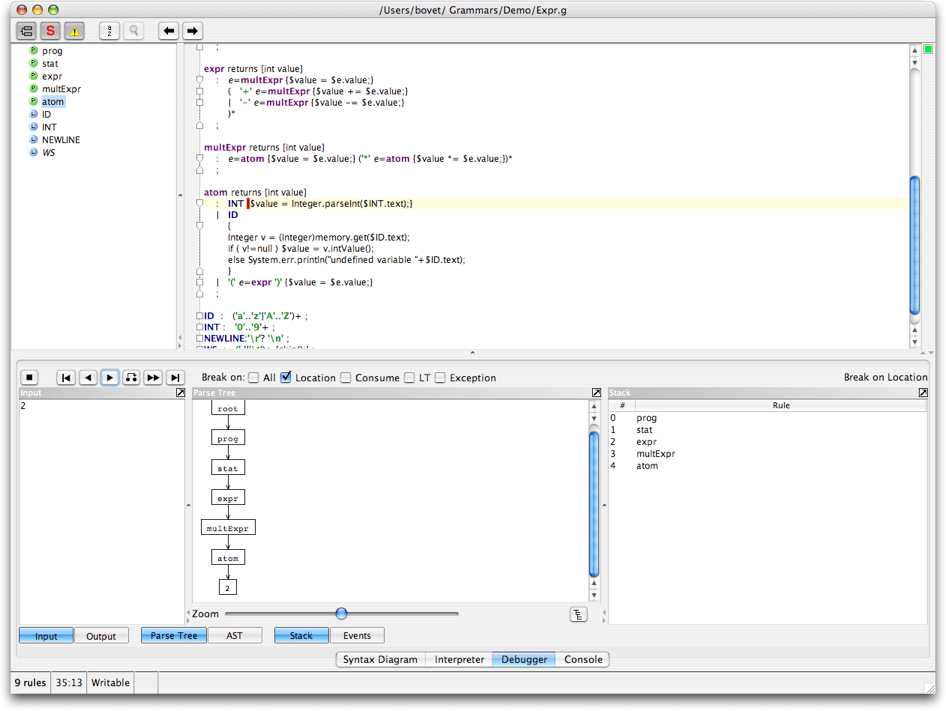
Task: Click the syntax diagram 'S' toolbar icon
Action: pos(50,31)
